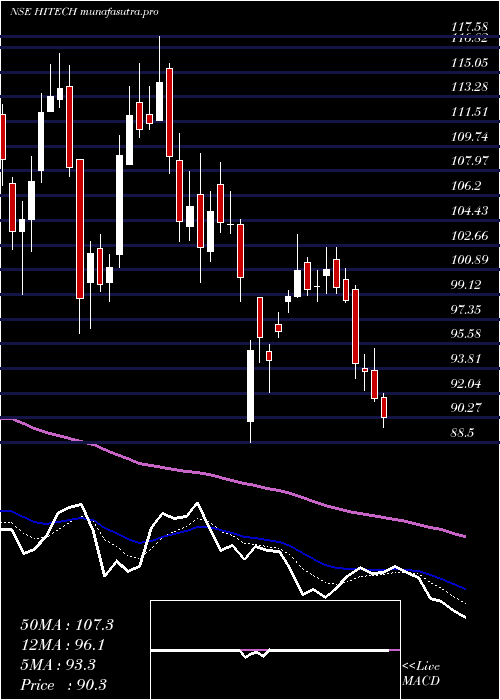Select the 93.81 price axis label
This screenshot has width=500, height=700.
pos(466,358)
